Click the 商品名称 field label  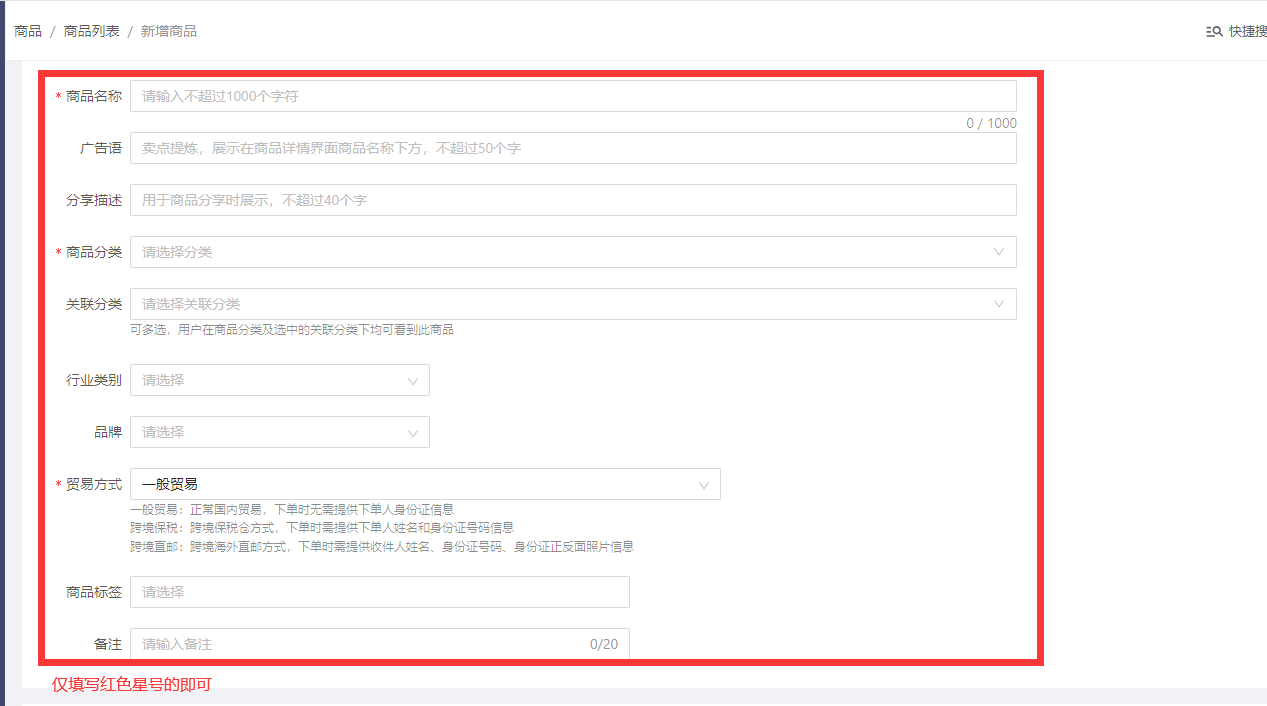point(93,96)
